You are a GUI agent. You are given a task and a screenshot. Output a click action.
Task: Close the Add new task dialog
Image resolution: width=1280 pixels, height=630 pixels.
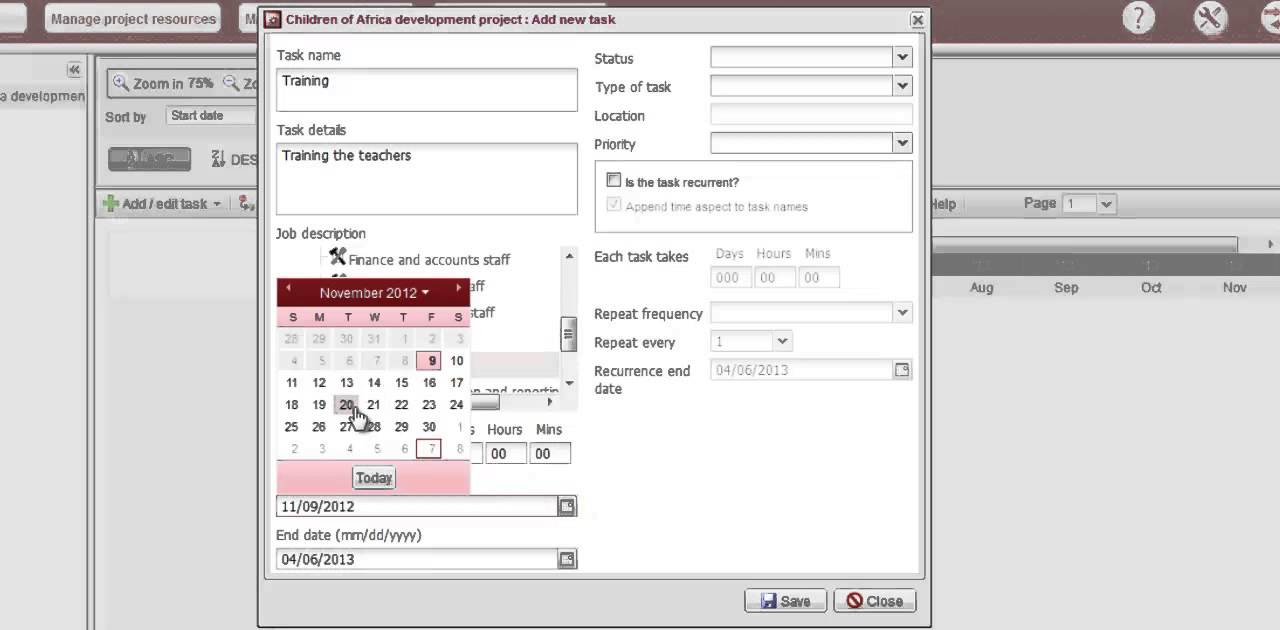(x=916, y=19)
